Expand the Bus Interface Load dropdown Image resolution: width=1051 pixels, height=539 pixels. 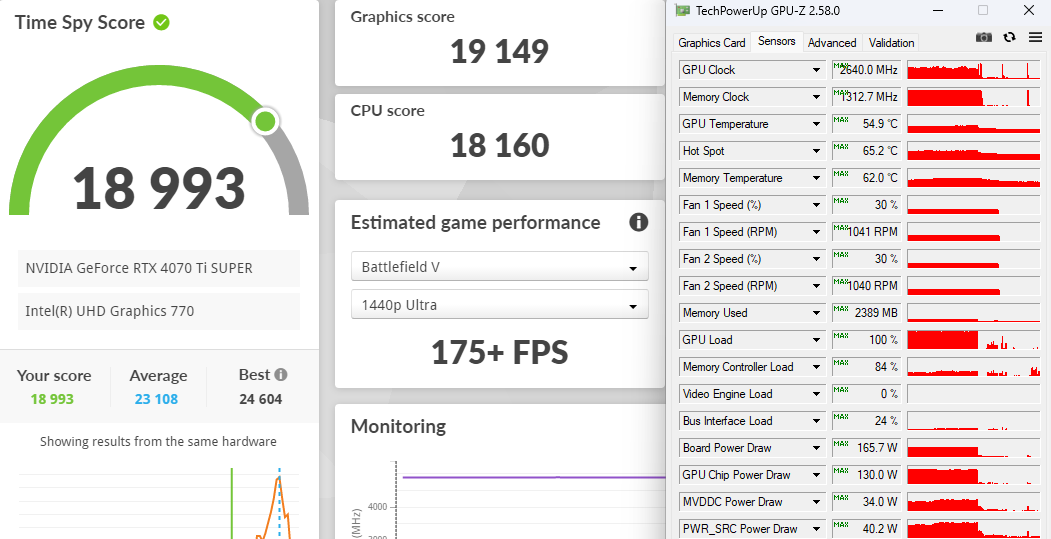coord(816,421)
